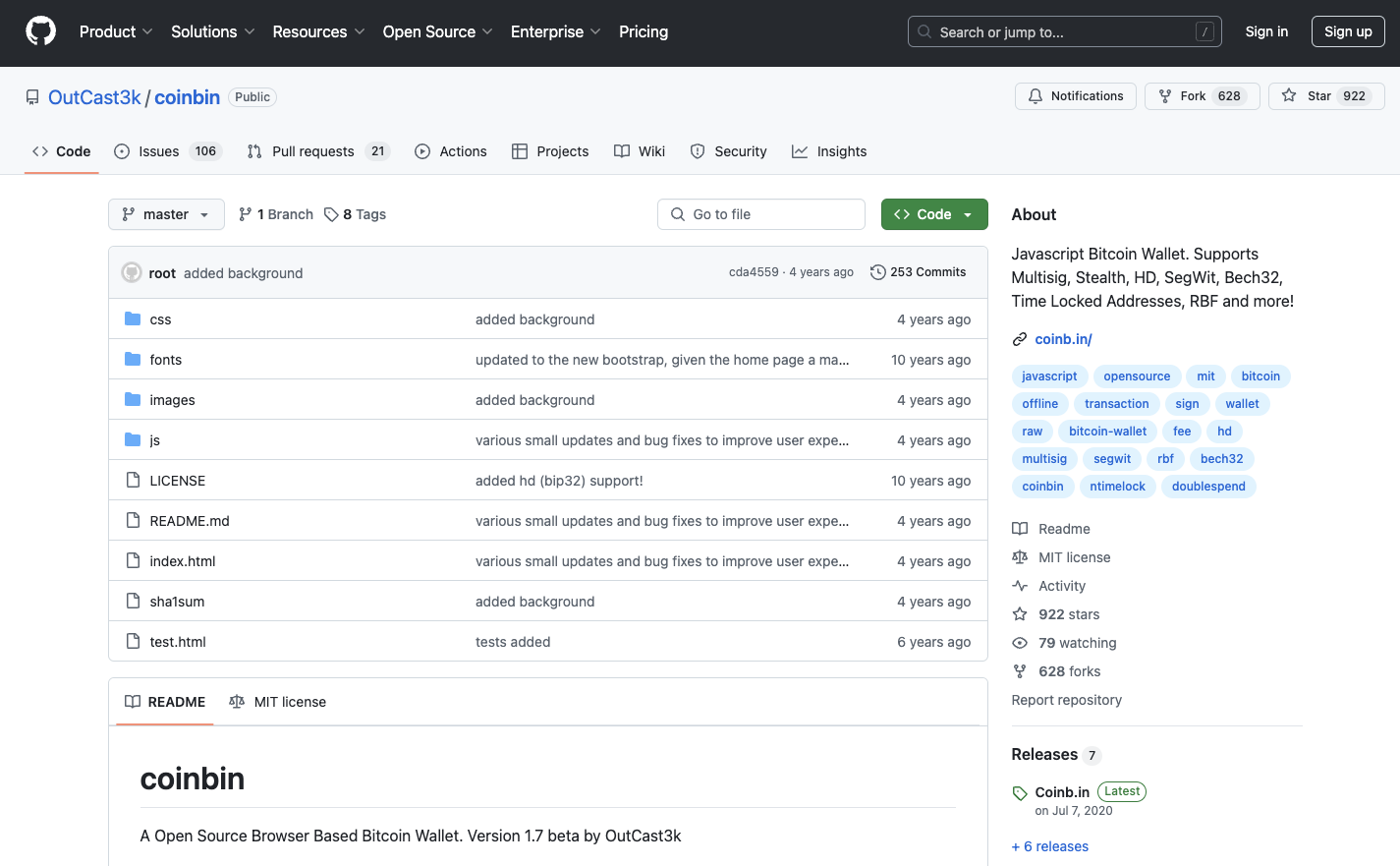Viewport: 1400px width, 866px height.
Task: Switch to the Security tab
Action: pos(729,151)
